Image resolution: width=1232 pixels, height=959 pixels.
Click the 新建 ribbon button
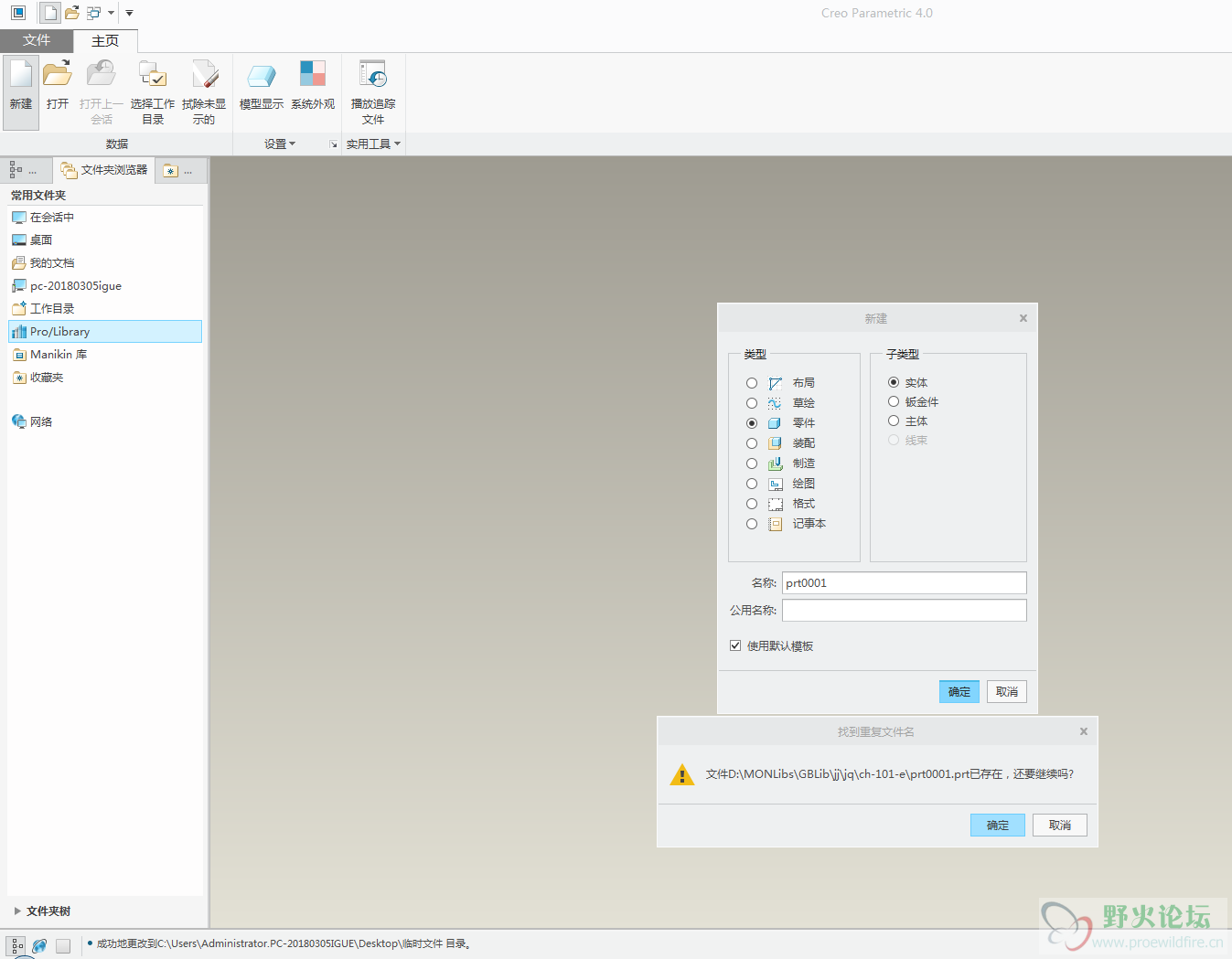[21, 91]
